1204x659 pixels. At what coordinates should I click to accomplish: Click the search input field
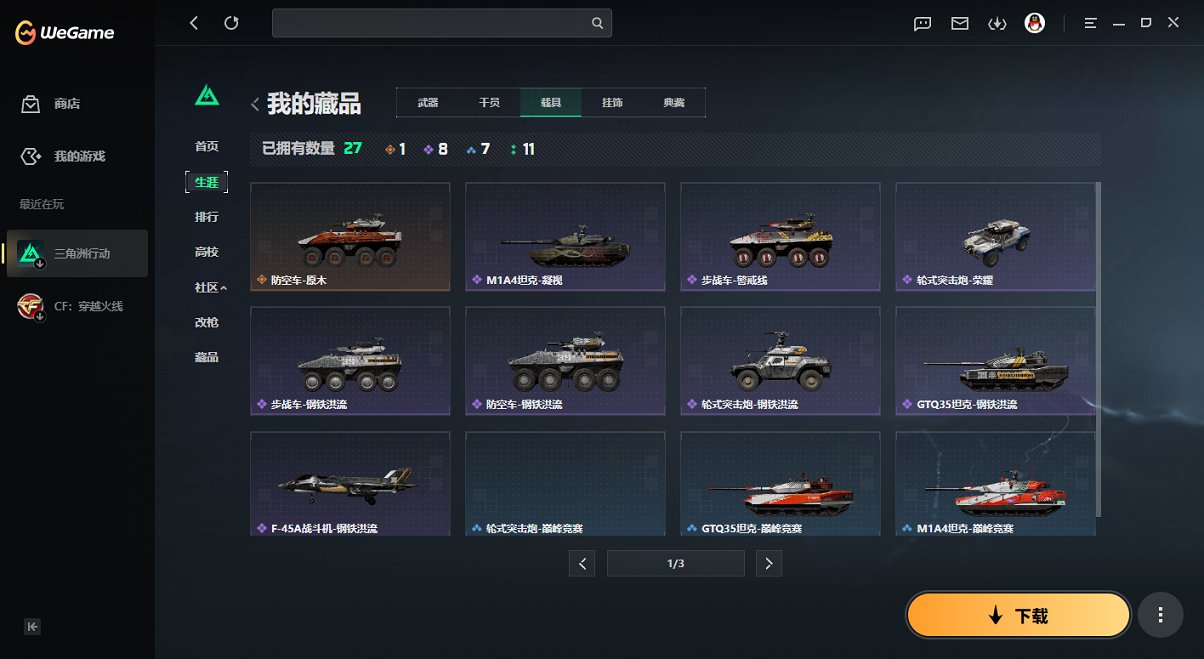442,22
